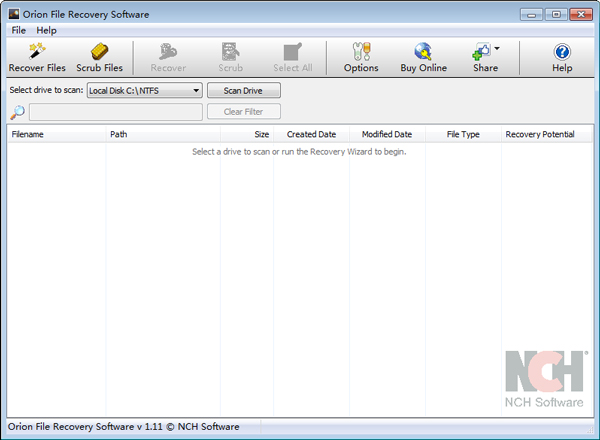The height and width of the screenshot is (440, 600).
Task: Sort by the Path column header
Action: click(x=163, y=134)
